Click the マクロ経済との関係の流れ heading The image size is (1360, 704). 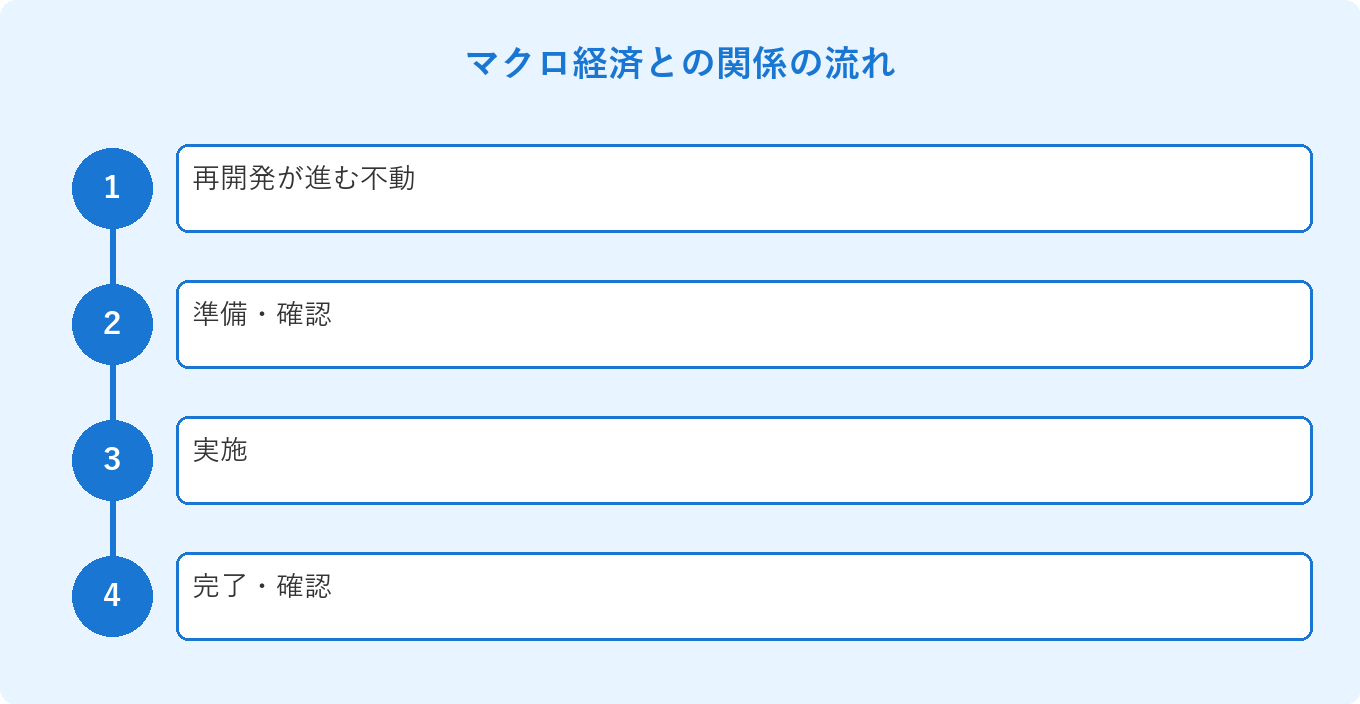[680, 63]
